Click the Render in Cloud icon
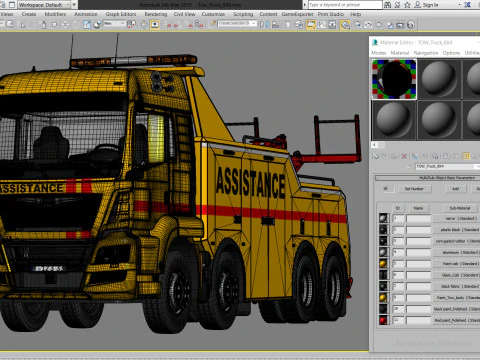This screenshot has width=480, height=360. point(390,25)
